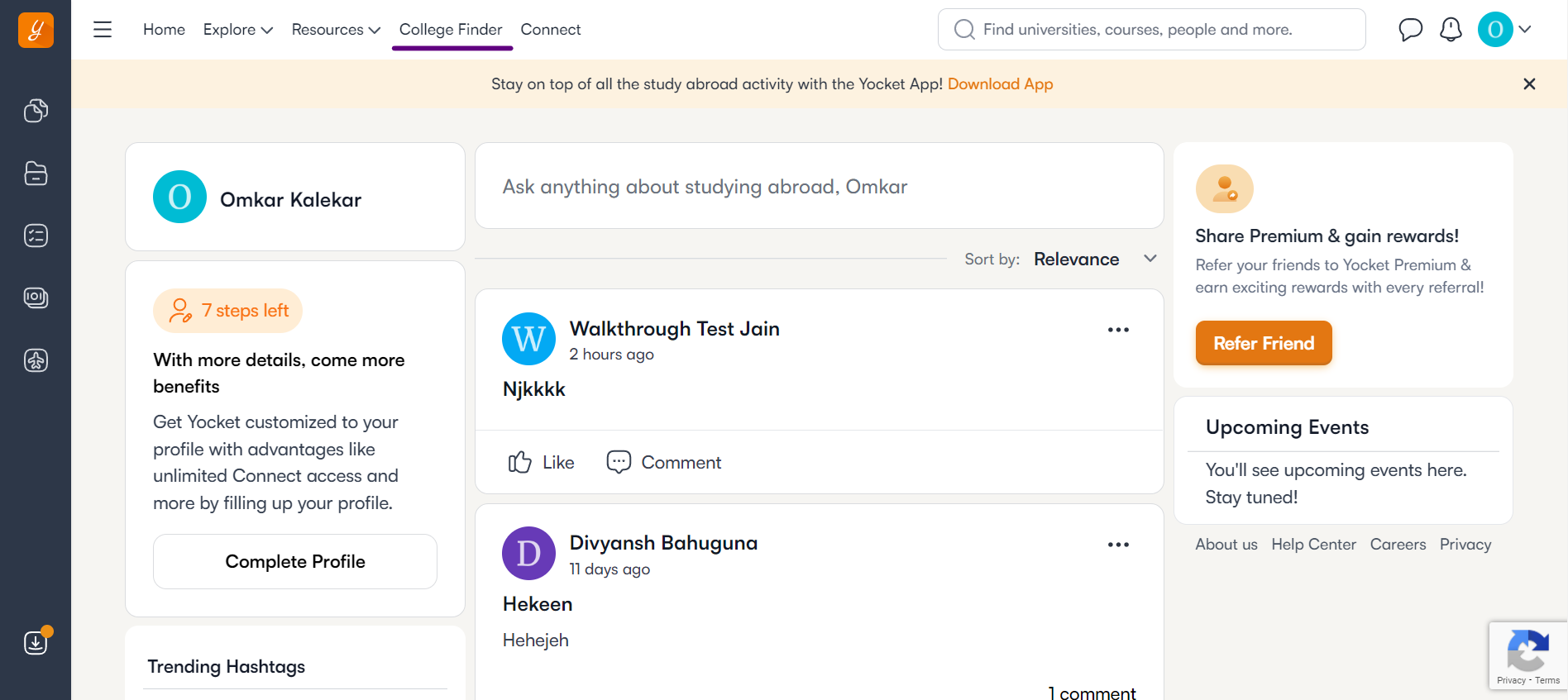View the 1 comment count
This screenshot has height=700, width=1568.
click(x=1092, y=693)
